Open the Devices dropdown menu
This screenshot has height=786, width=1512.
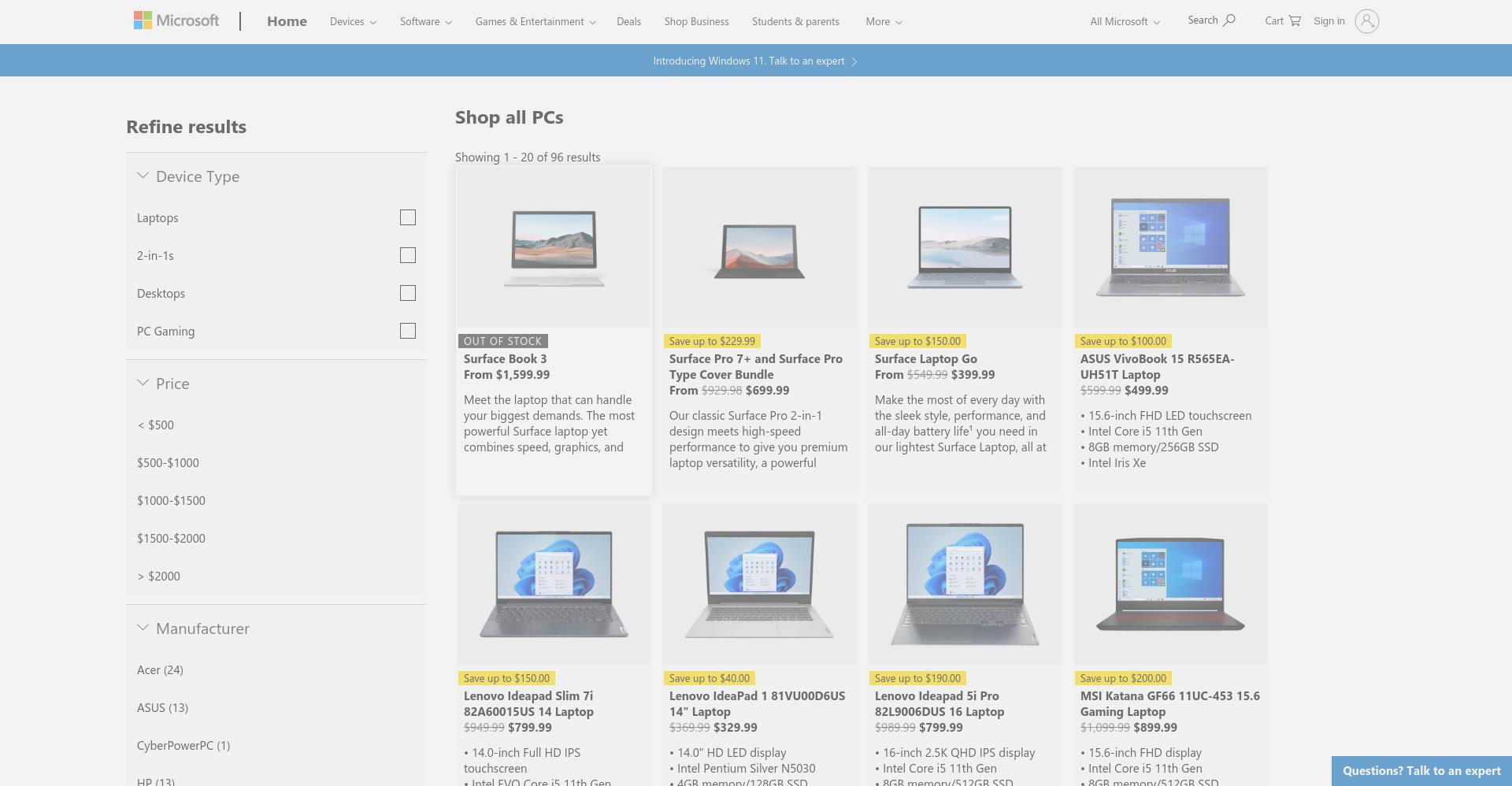pyautogui.click(x=353, y=21)
